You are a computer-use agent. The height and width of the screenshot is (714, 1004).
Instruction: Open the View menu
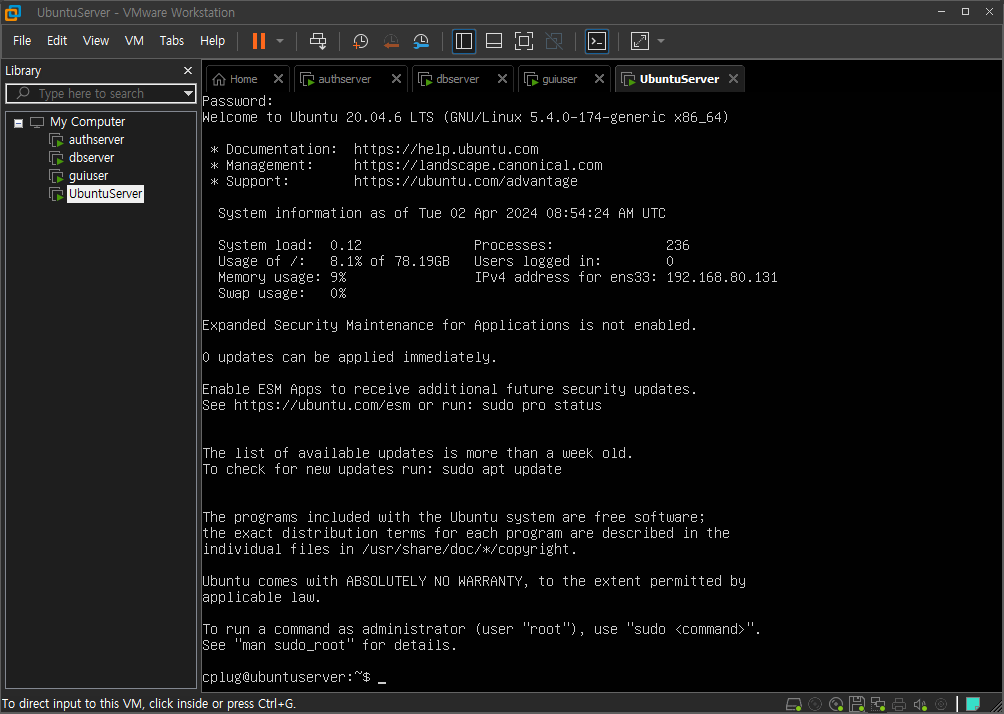point(95,40)
